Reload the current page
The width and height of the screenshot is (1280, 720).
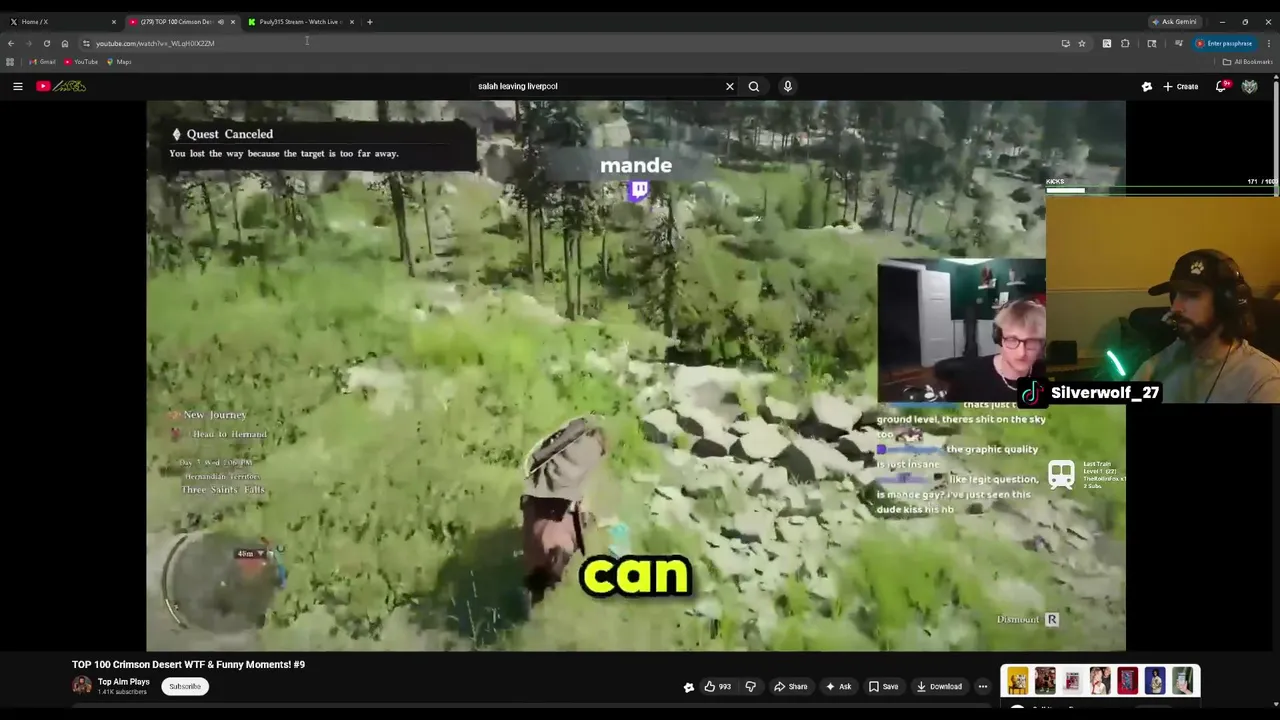[46, 43]
